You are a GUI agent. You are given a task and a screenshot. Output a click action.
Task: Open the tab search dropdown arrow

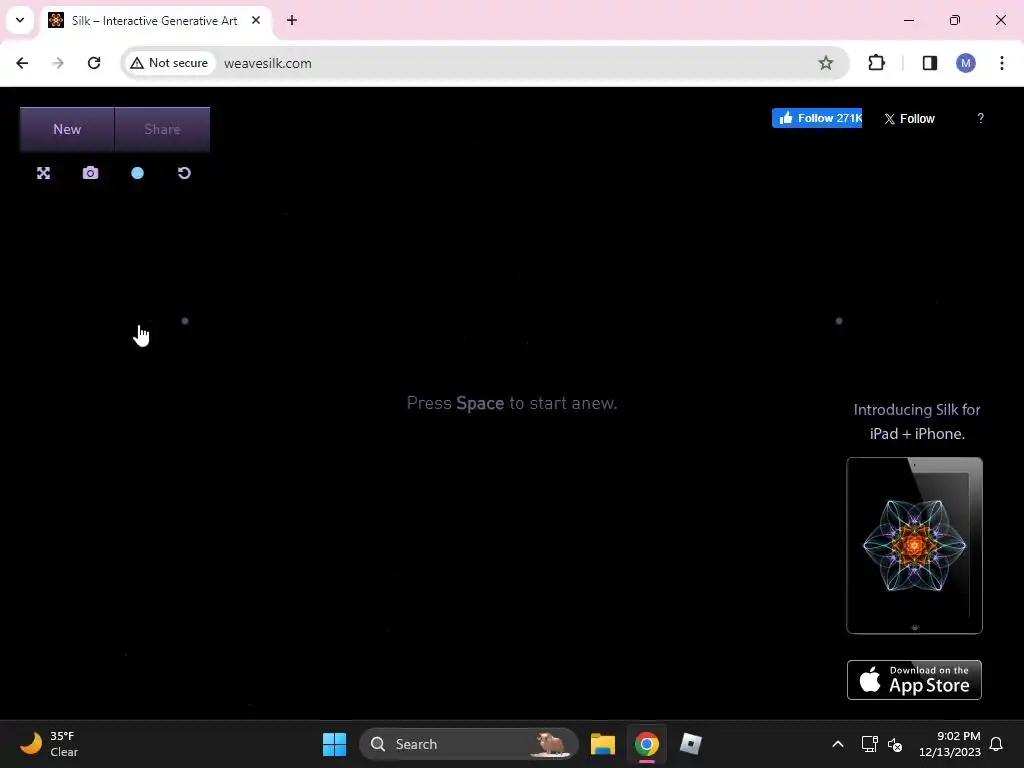click(20, 20)
